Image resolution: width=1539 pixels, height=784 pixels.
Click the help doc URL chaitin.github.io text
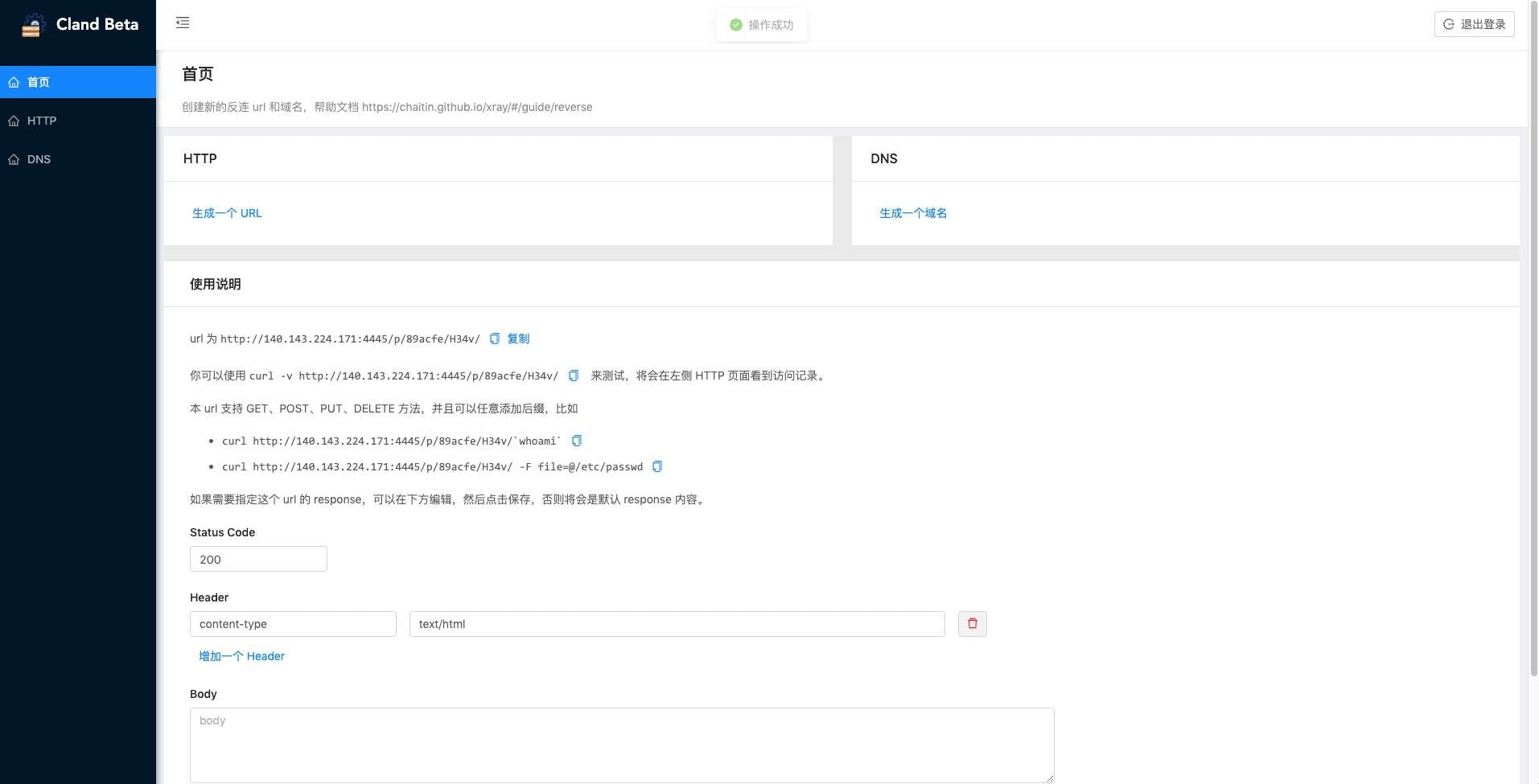(x=477, y=107)
